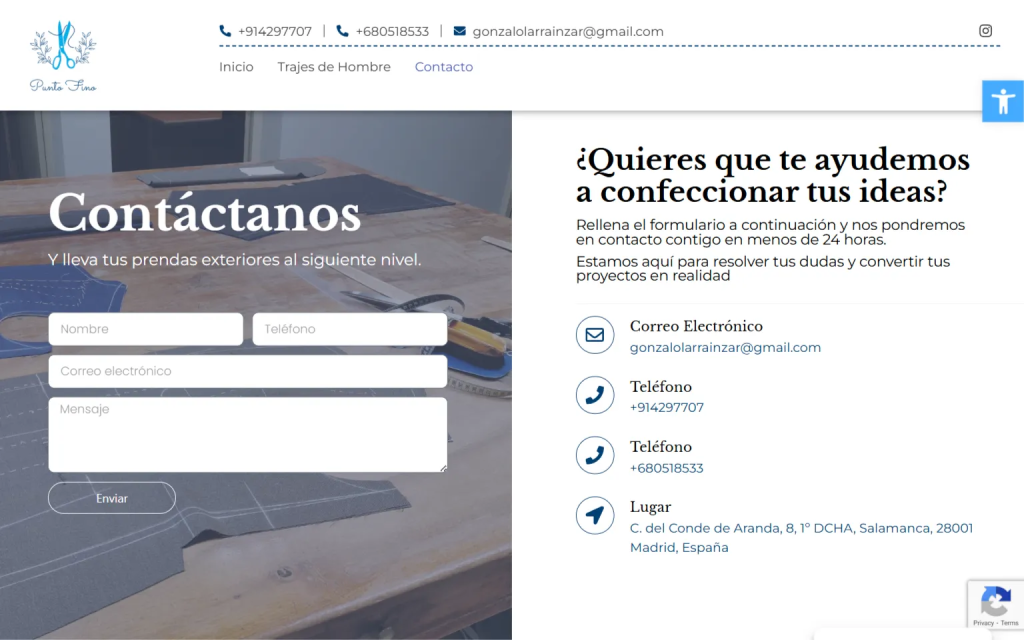Open the blue accessibility widget icon
Viewport: 1024px width, 640px height.
pos(1002,101)
